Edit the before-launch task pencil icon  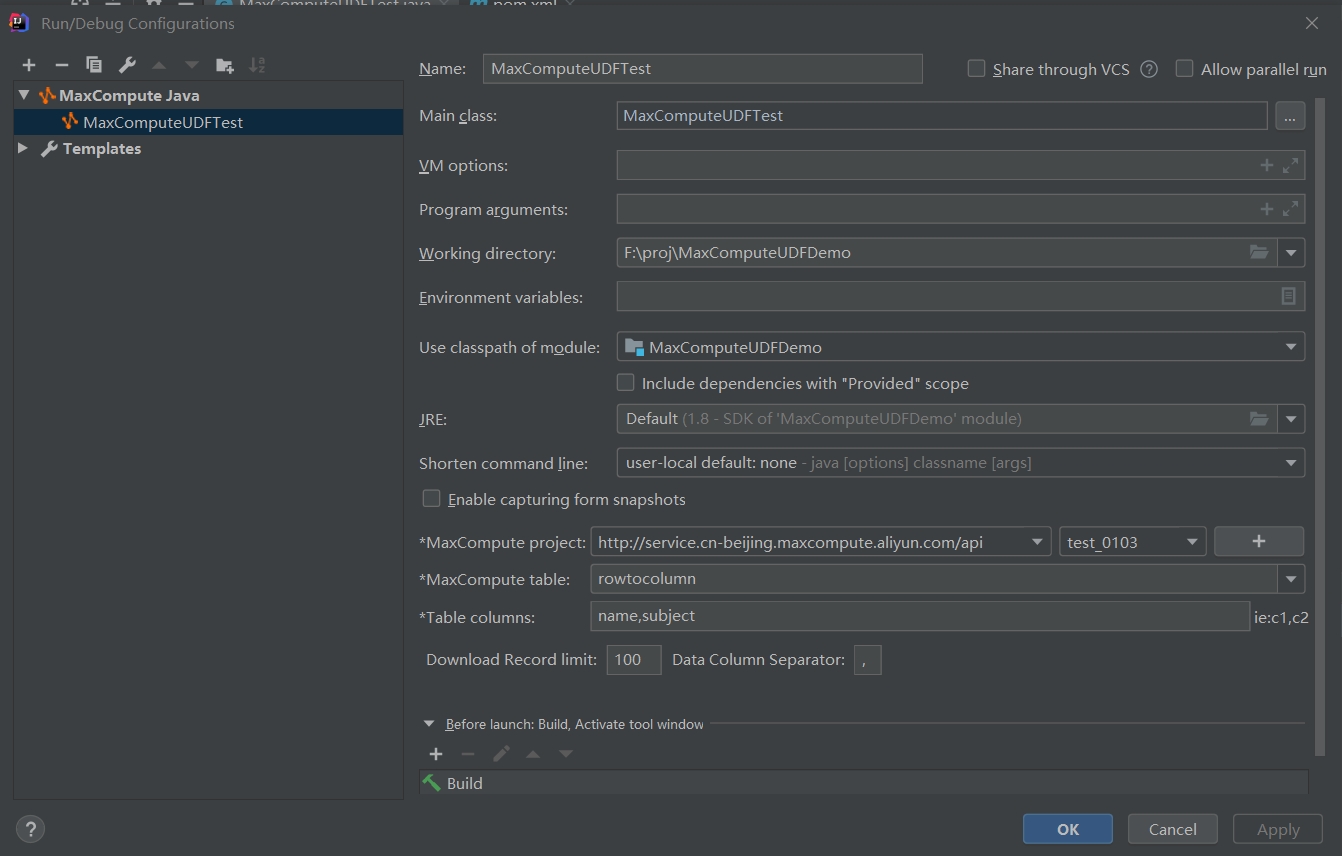(502, 754)
